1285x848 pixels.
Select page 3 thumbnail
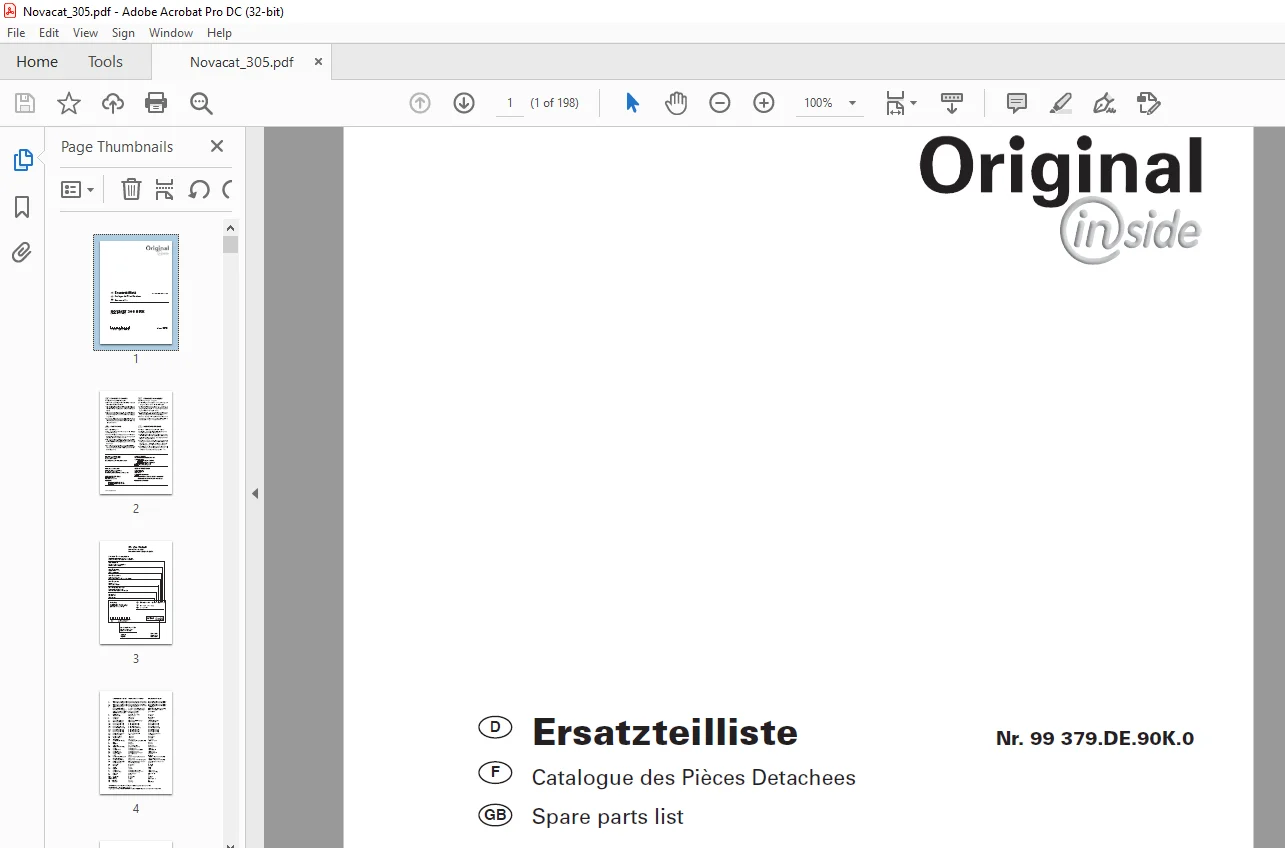(x=136, y=593)
